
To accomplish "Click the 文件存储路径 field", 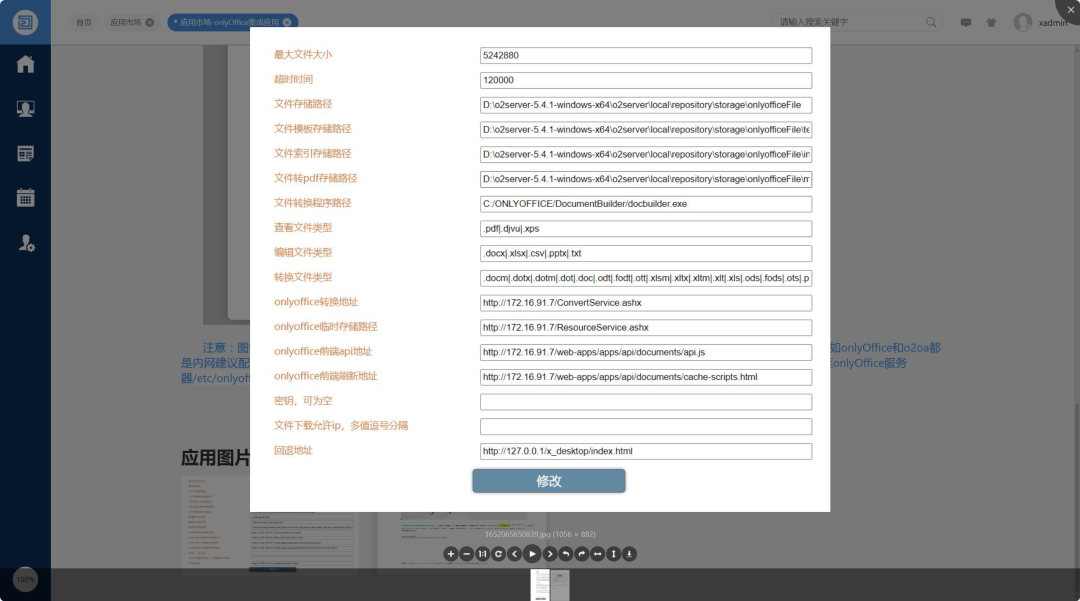I will 645,105.
